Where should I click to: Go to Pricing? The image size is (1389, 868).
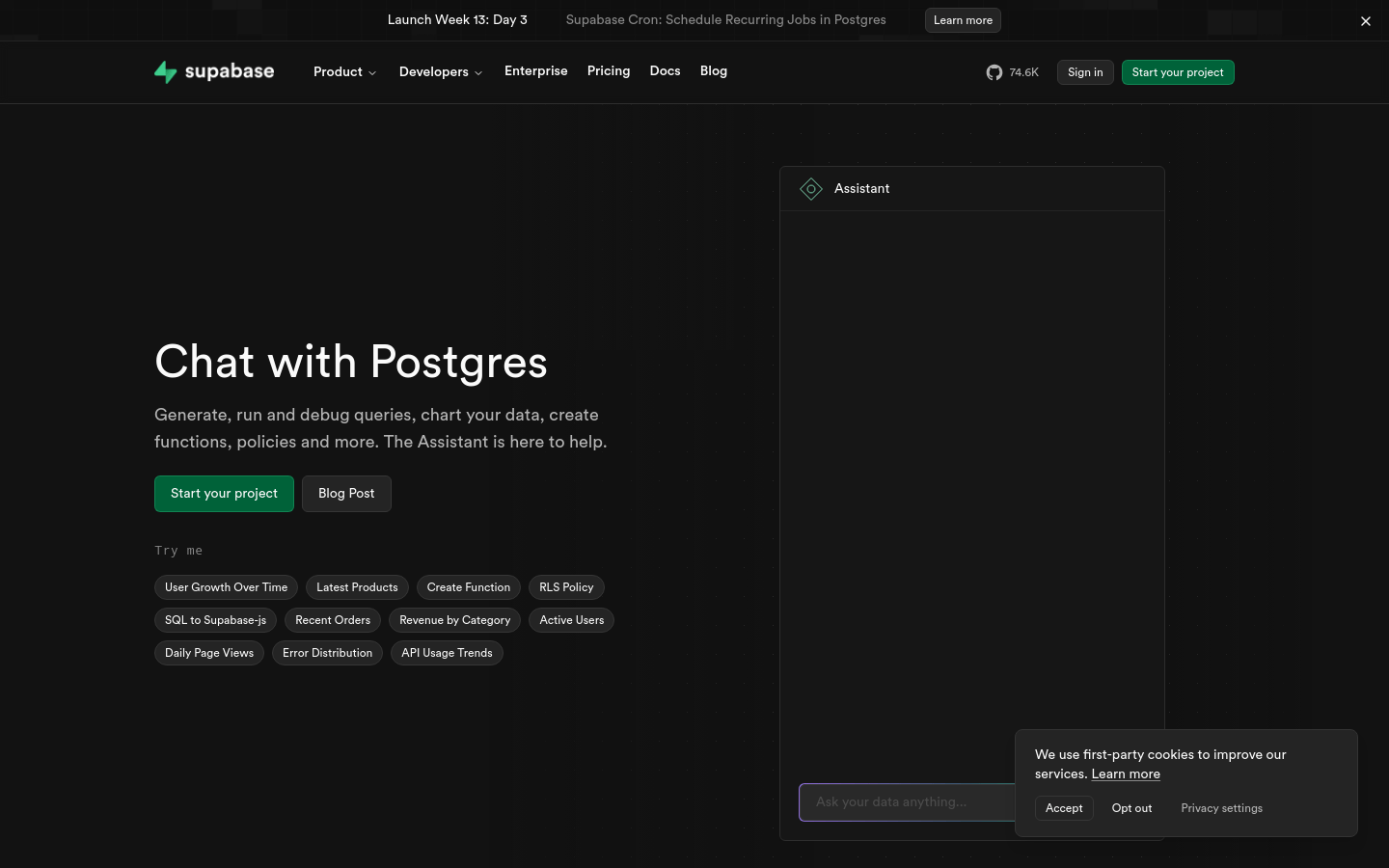point(609,71)
